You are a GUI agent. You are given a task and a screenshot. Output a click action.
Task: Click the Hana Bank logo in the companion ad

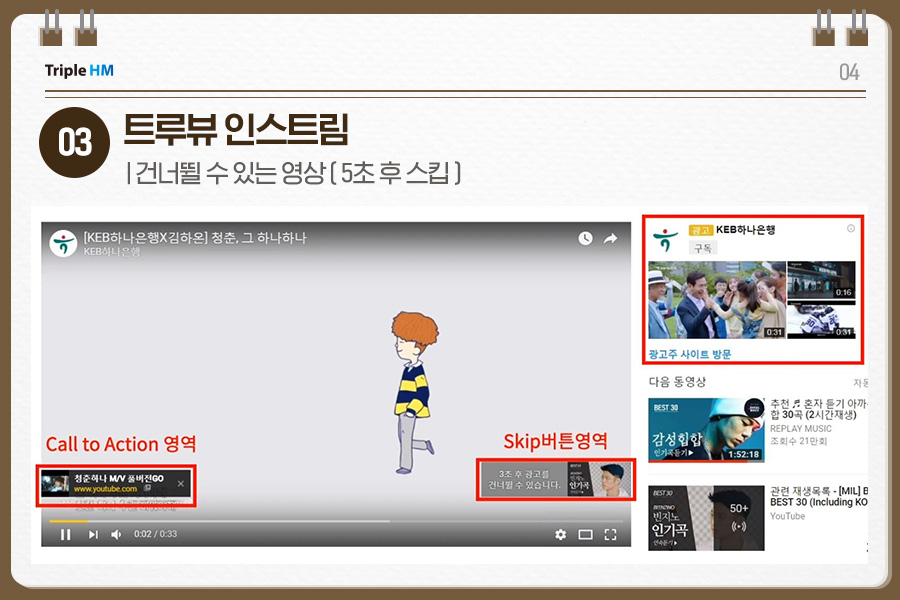click(x=665, y=238)
